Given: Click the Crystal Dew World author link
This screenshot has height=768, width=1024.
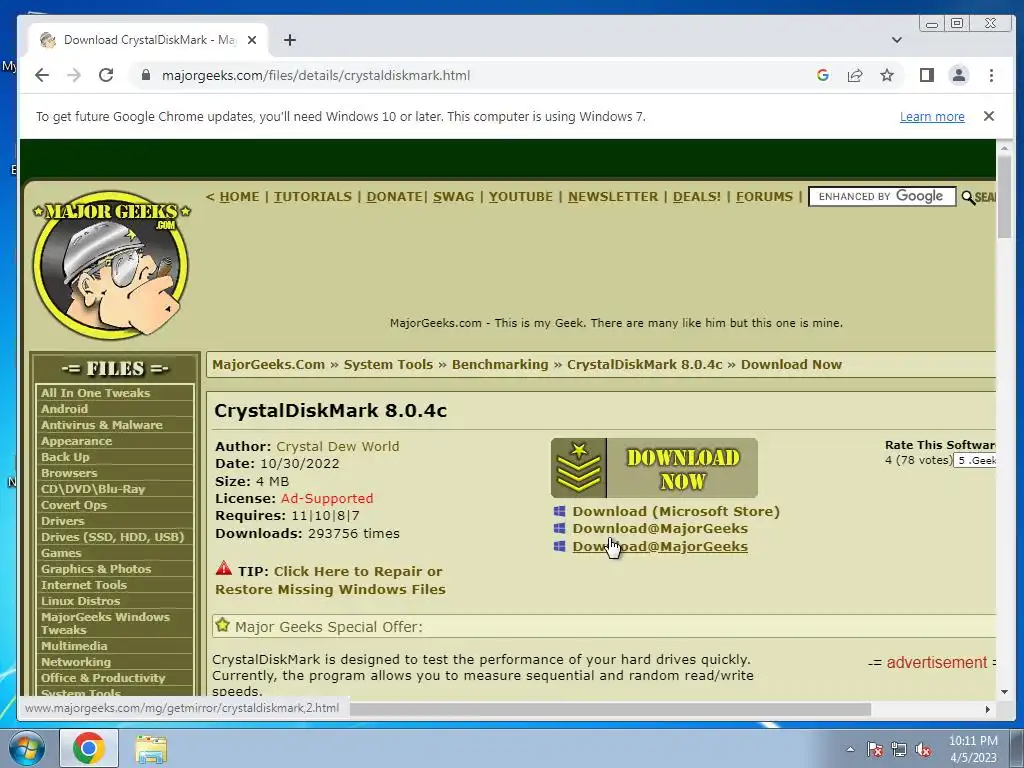Looking at the screenshot, I should coord(338,447).
